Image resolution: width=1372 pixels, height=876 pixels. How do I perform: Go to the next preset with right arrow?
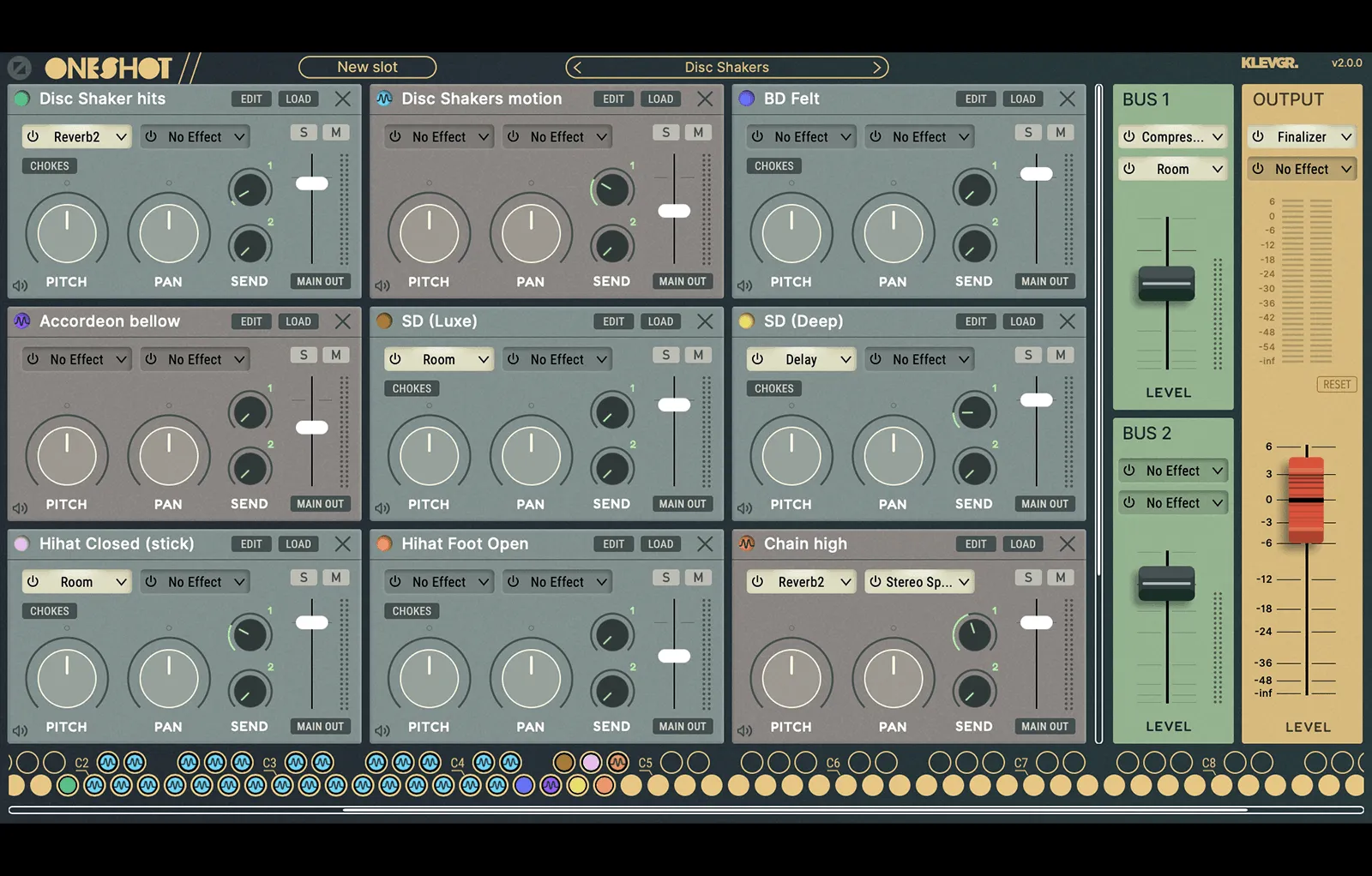[877, 67]
